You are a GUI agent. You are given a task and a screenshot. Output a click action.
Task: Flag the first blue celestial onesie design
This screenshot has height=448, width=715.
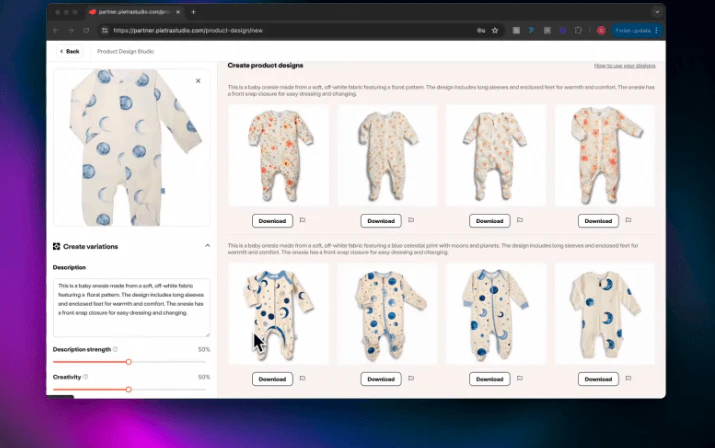(302, 379)
